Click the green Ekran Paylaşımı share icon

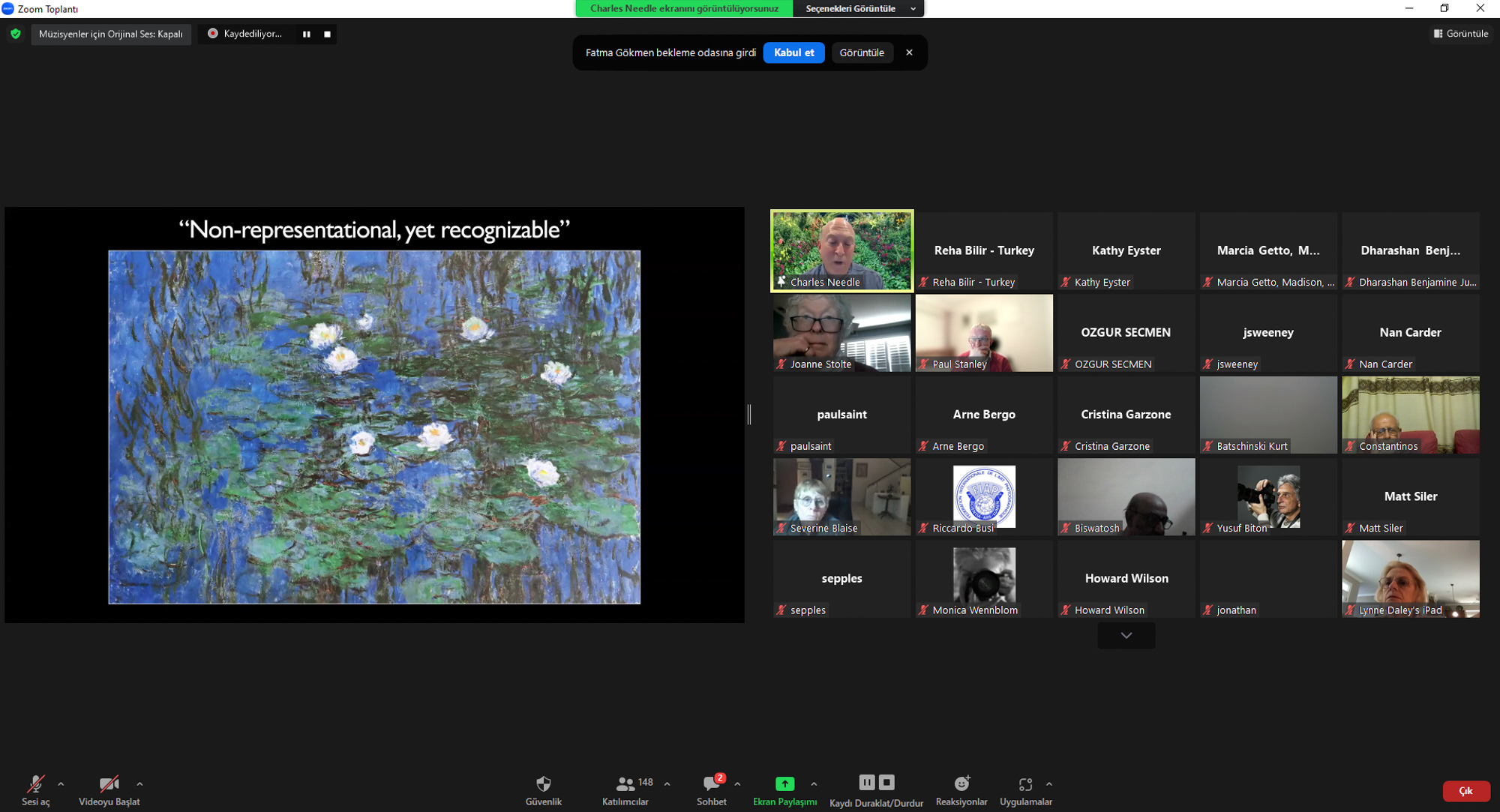pos(784,784)
